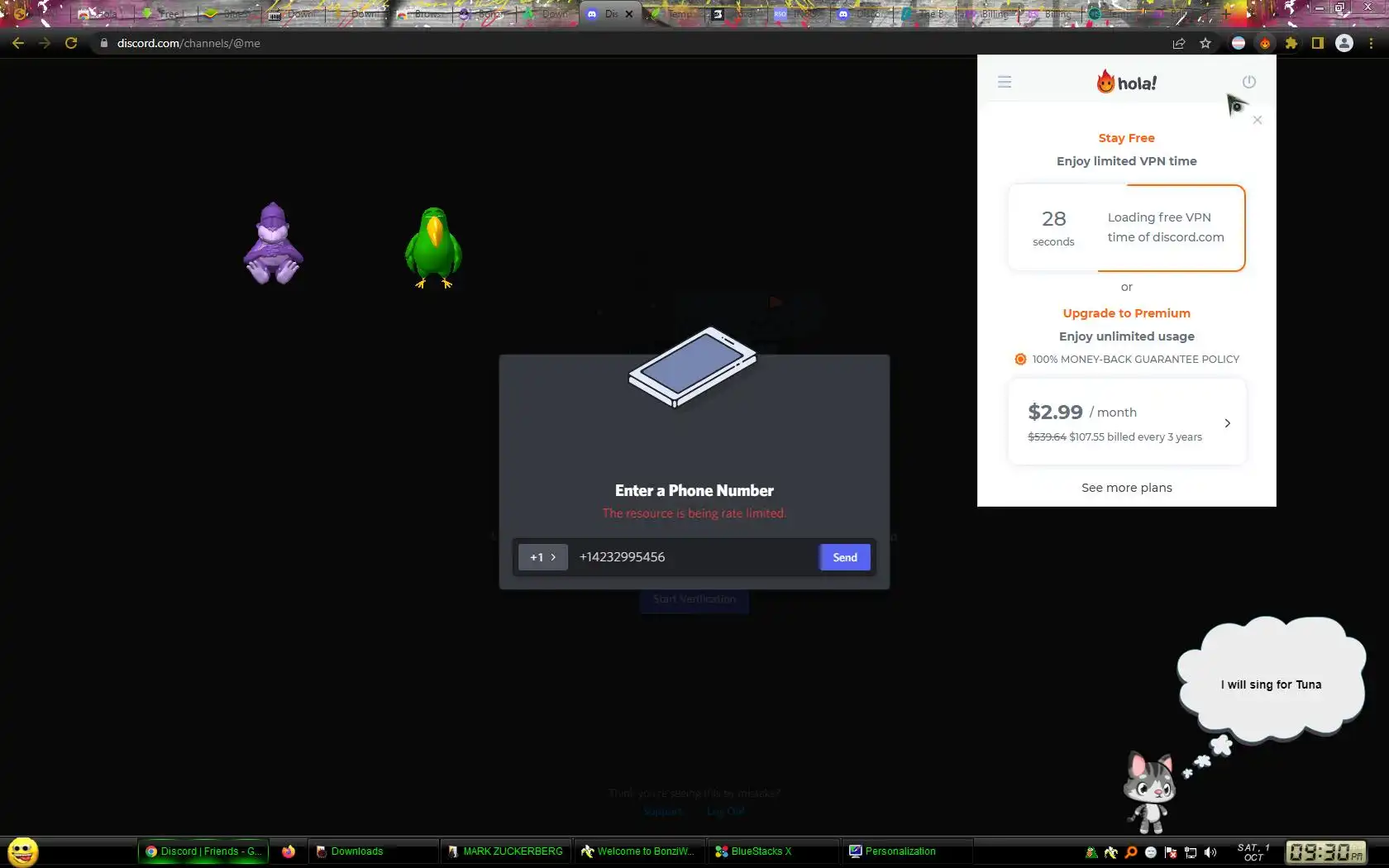Expand the $2.99 plan chevron arrow

tap(1228, 423)
